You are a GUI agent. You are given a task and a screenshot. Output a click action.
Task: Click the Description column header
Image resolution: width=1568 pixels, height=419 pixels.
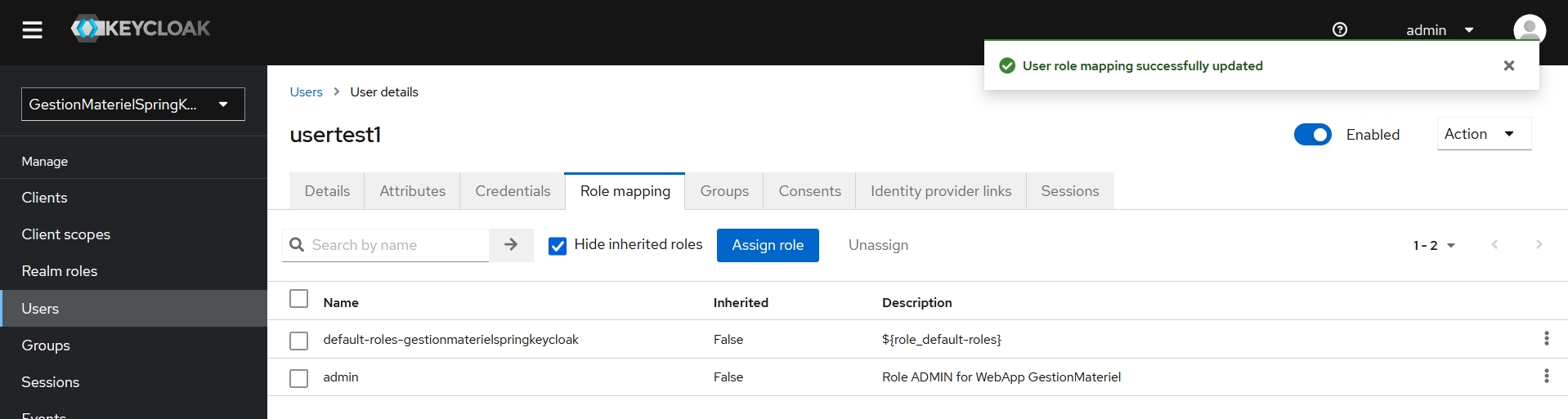[x=916, y=302]
